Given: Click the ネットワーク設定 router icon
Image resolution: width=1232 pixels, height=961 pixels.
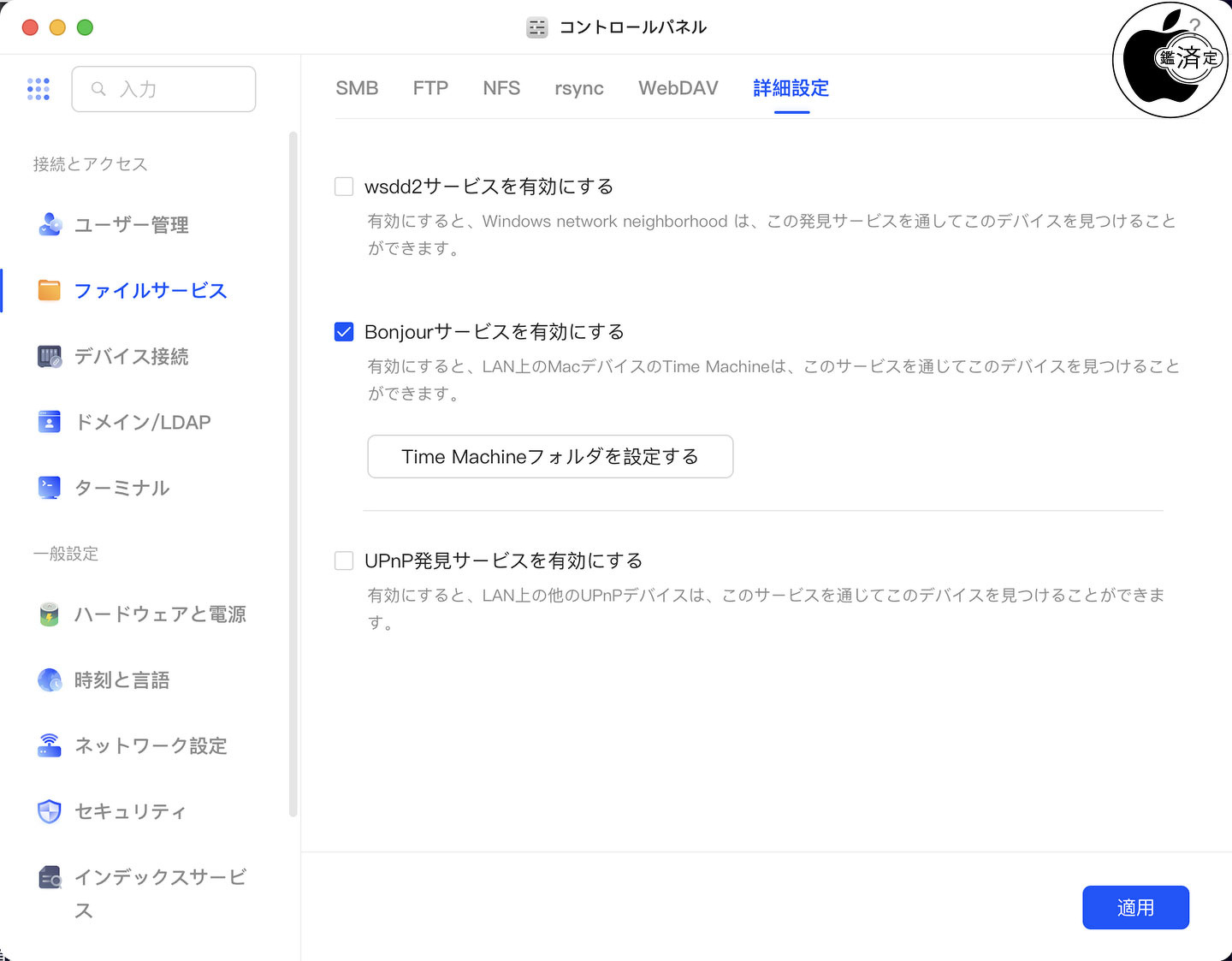Looking at the screenshot, I should (x=50, y=745).
